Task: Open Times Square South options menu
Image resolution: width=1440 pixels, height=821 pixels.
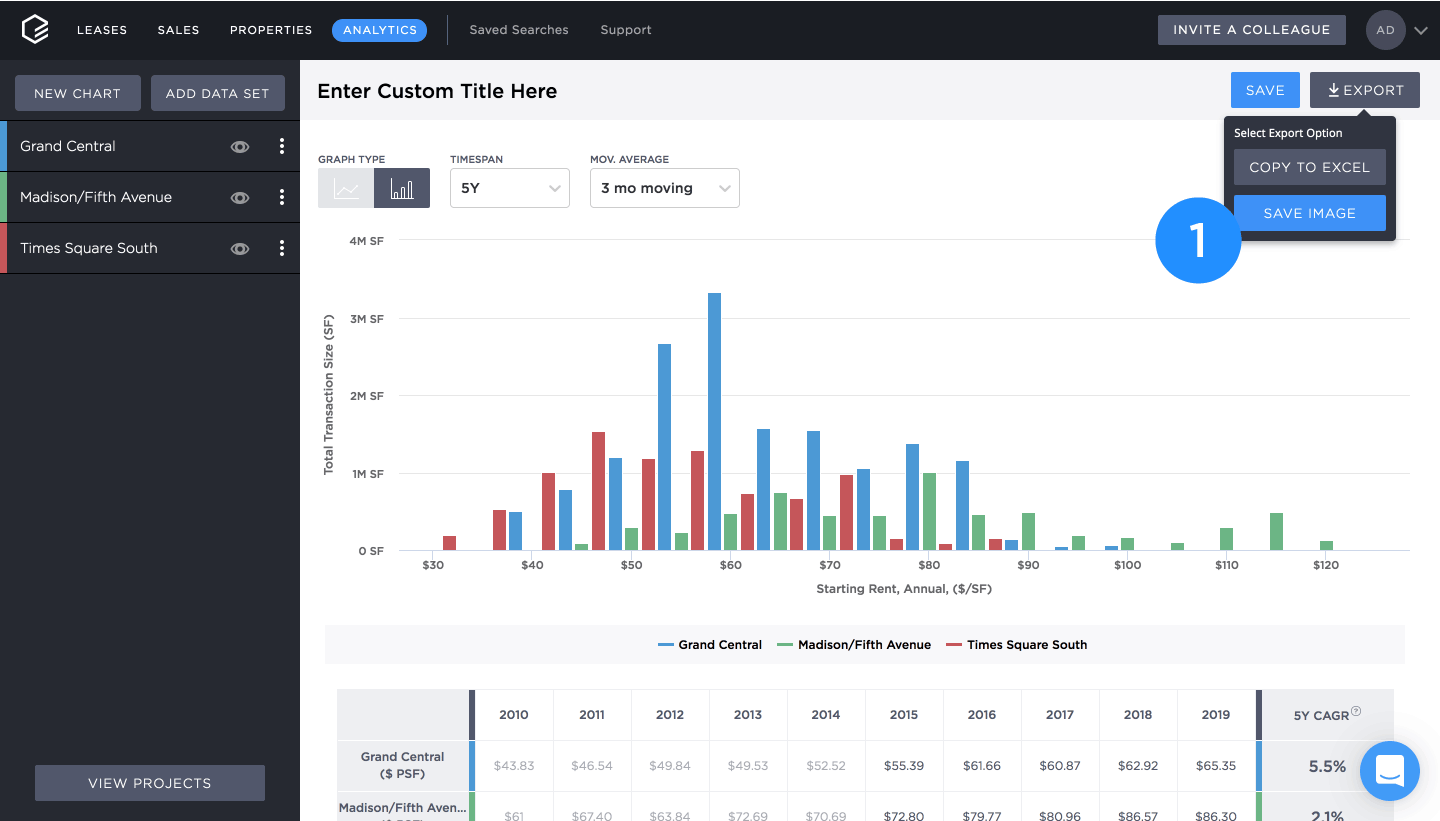Action: [282, 248]
